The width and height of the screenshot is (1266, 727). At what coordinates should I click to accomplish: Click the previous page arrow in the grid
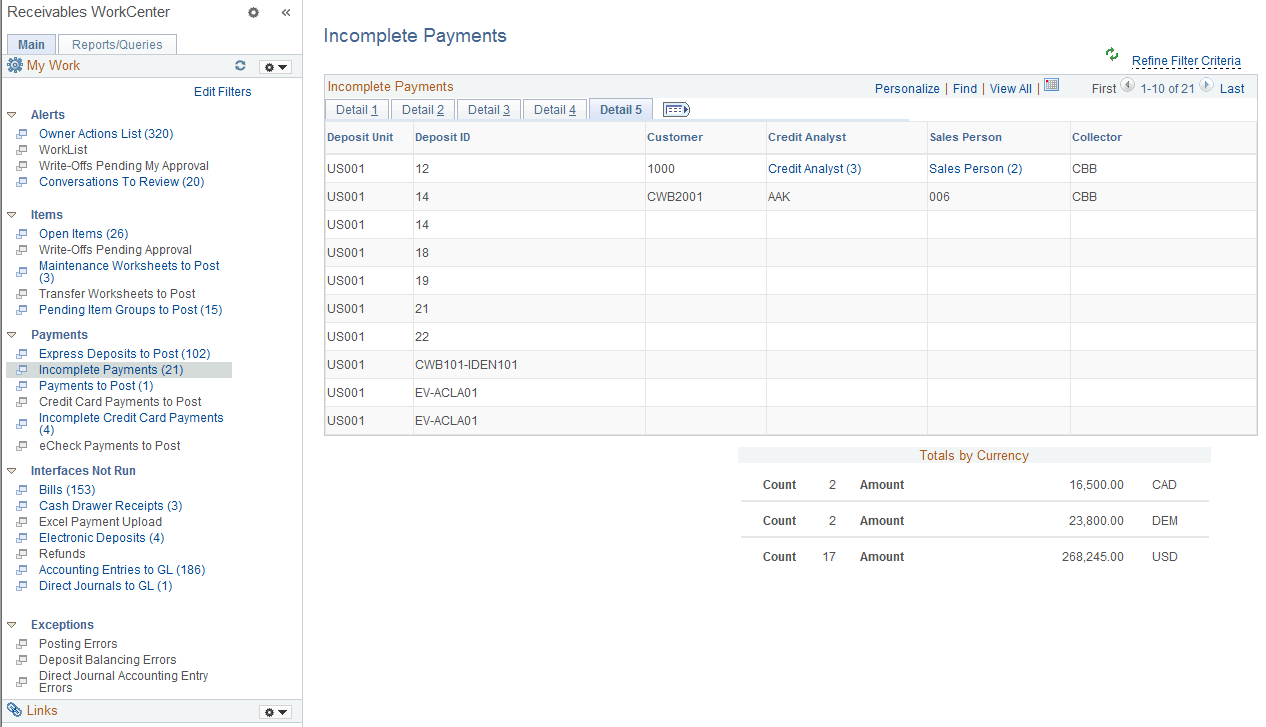pyautogui.click(x=1128, y=88)
